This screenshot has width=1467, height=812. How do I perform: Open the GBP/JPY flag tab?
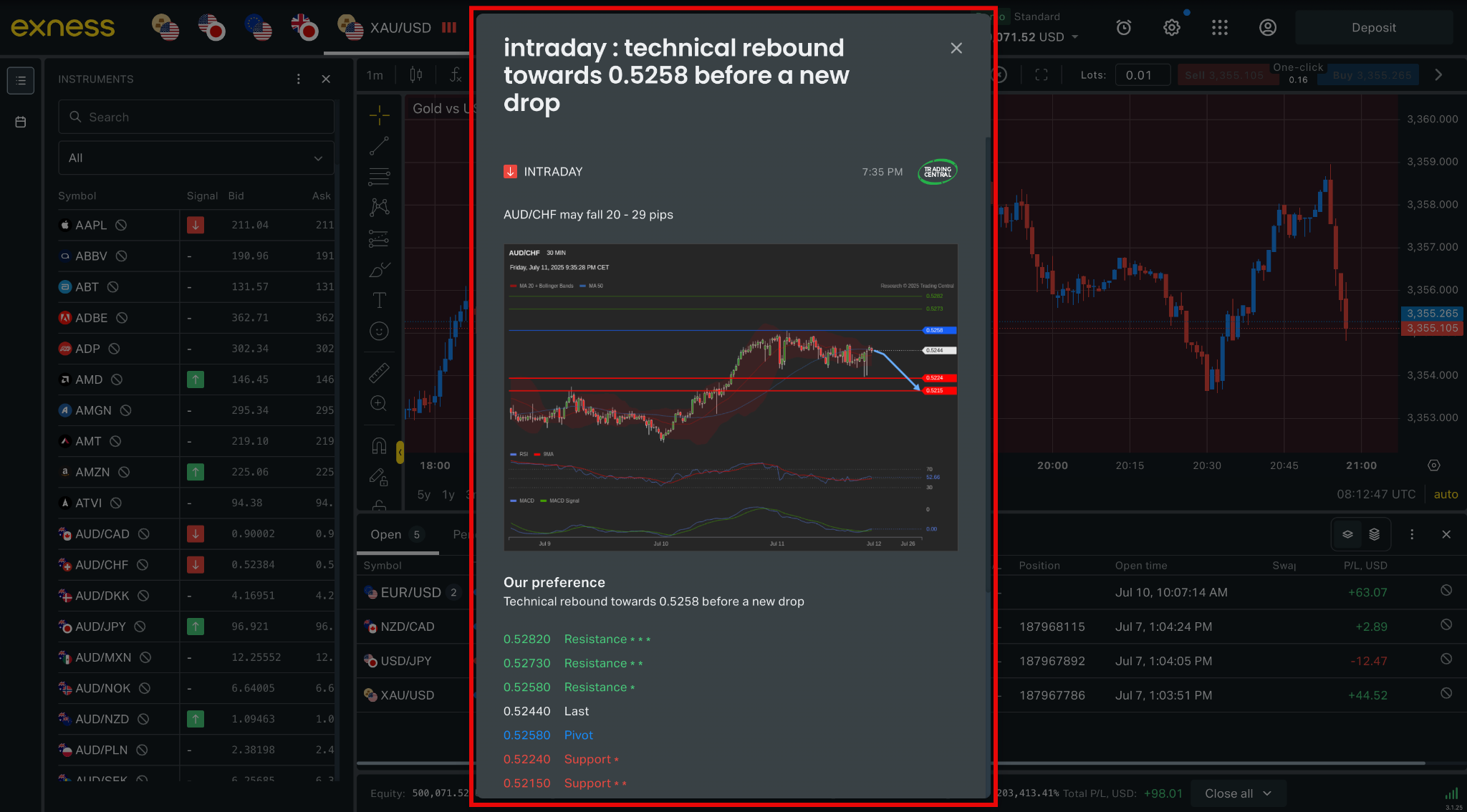[304, 28]
